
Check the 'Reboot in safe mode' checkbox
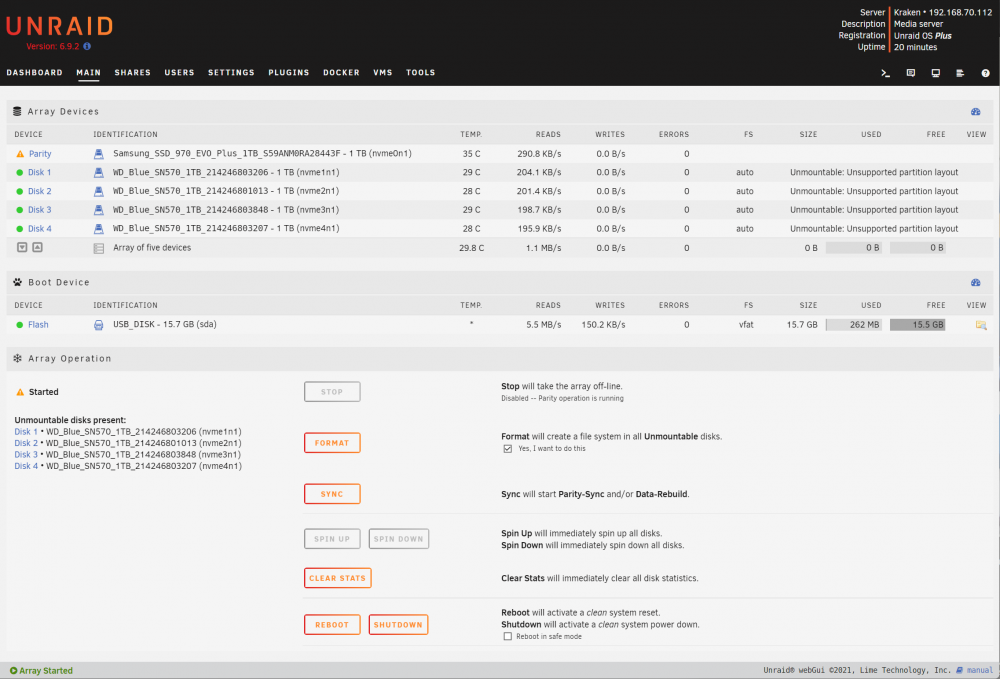[508, 636]
